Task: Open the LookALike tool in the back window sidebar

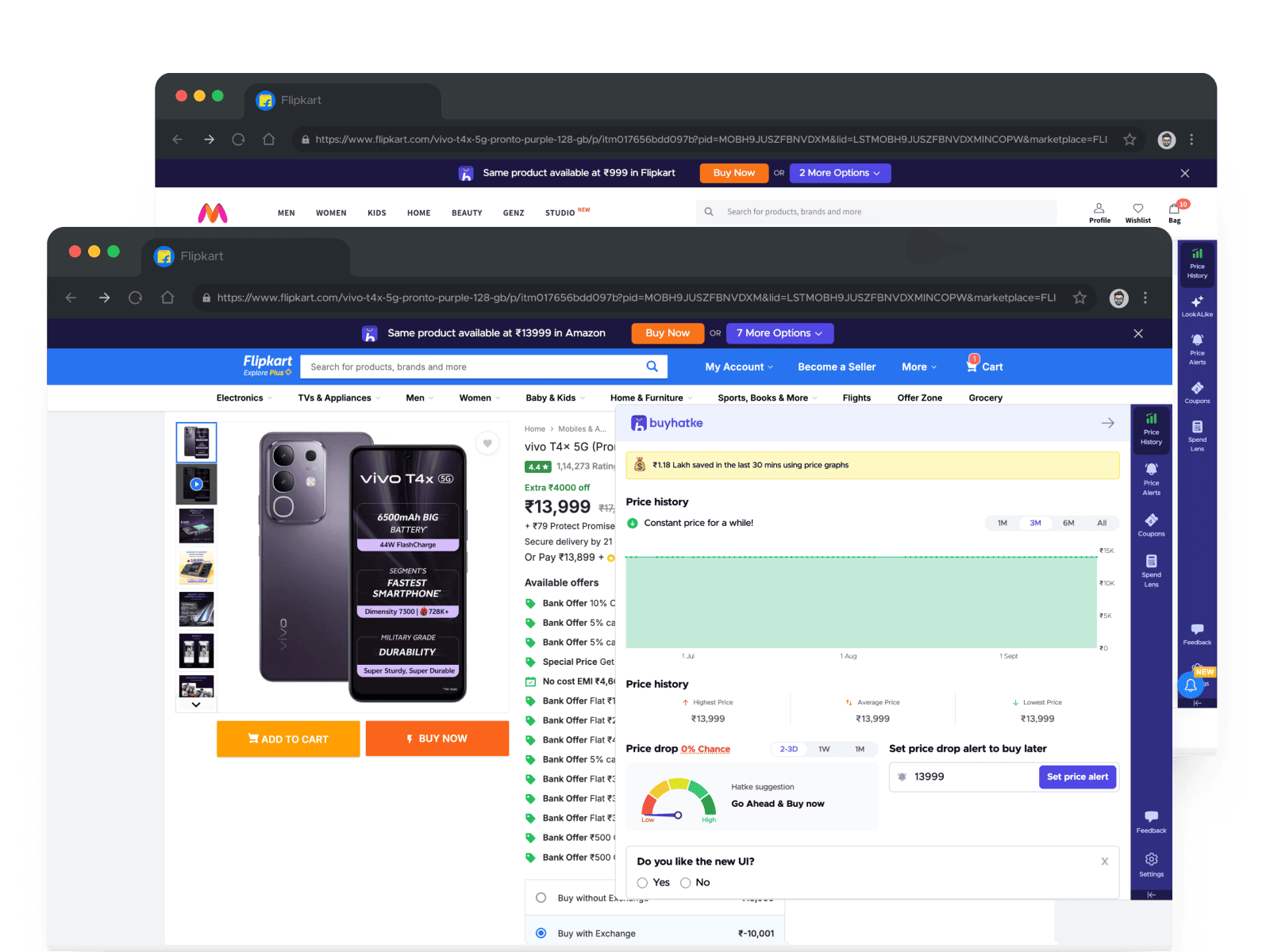Action: pos(1197,305)
